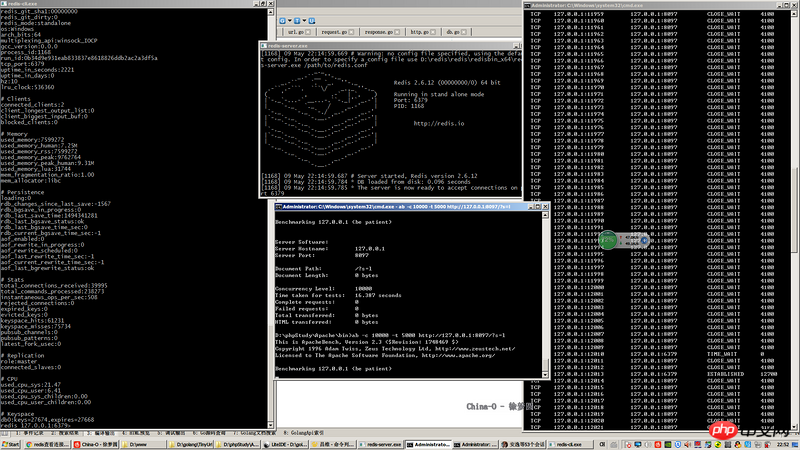Open the dropdown arrow next to the T icon
The height and width of the screenshot is (450, 800).
[x=304, y=21]
